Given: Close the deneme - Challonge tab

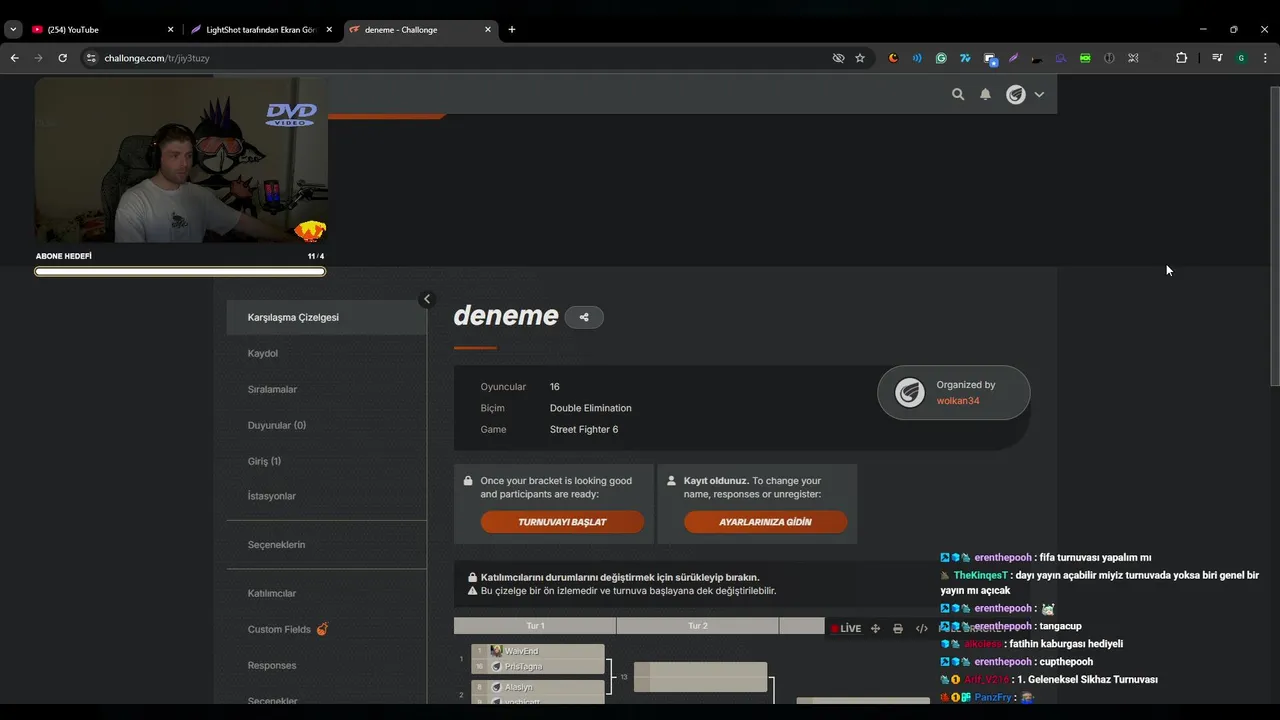Looking at the screenshot, I should click(x=488, y=30).
